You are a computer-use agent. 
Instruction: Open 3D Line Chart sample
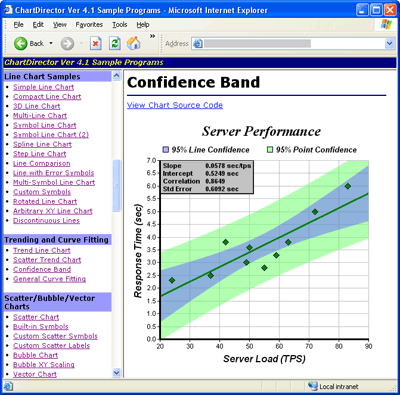37,106
